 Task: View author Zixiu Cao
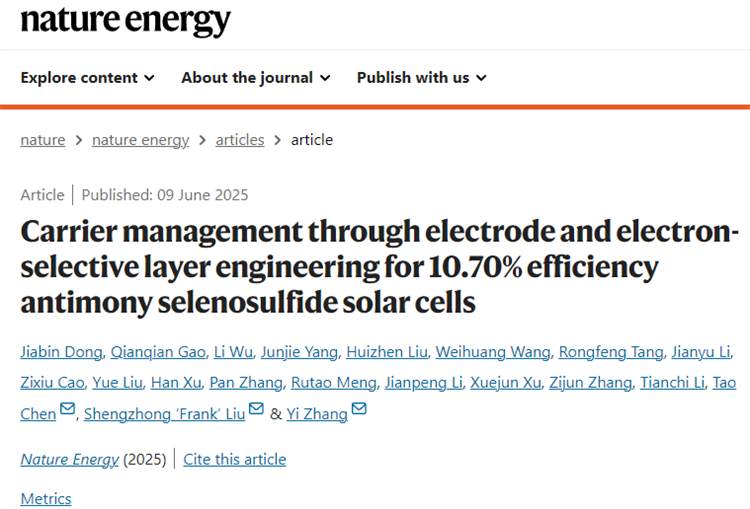point(52,383)
